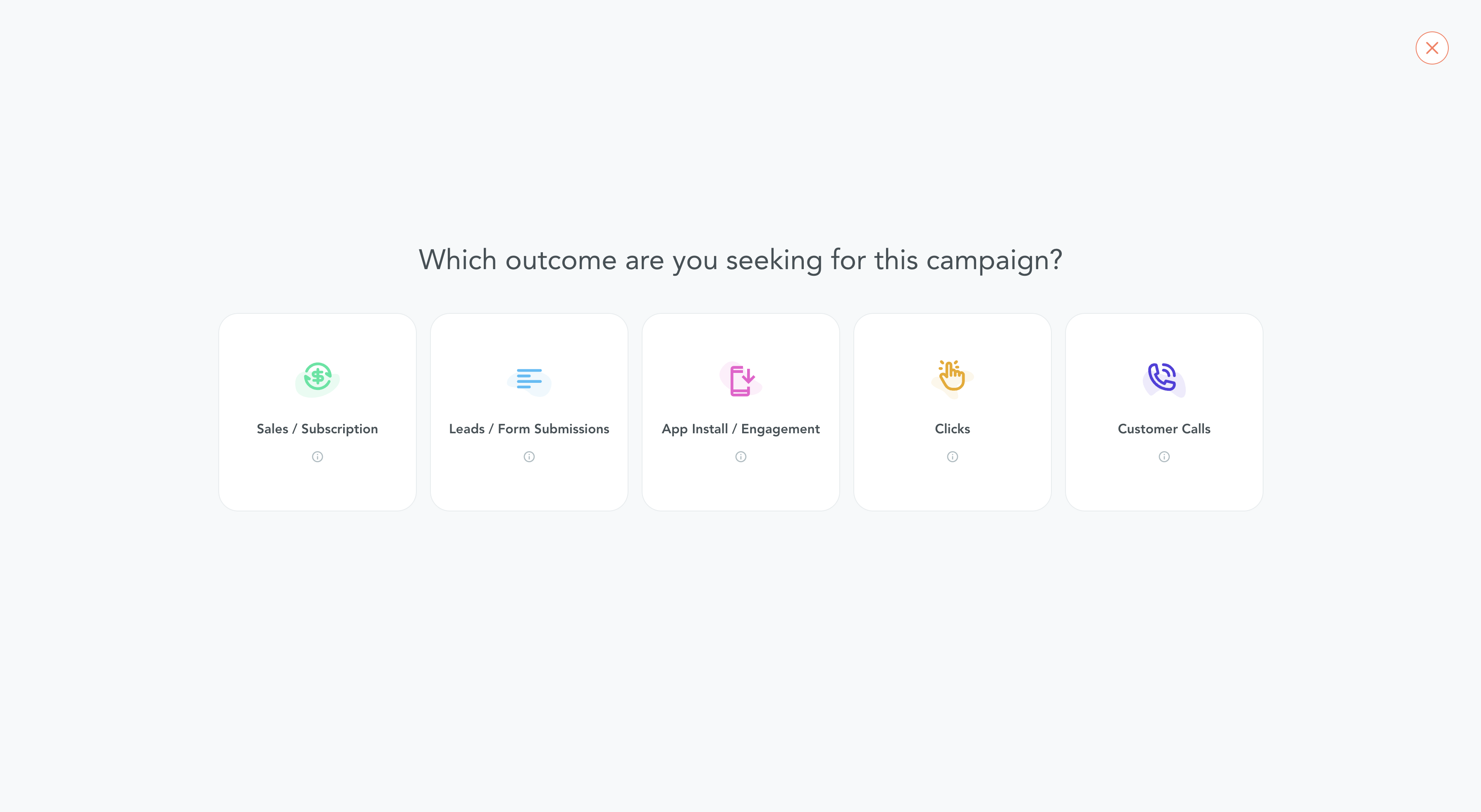
Task: Click the orange hand Clicks icon
Action: pos(952,378)
